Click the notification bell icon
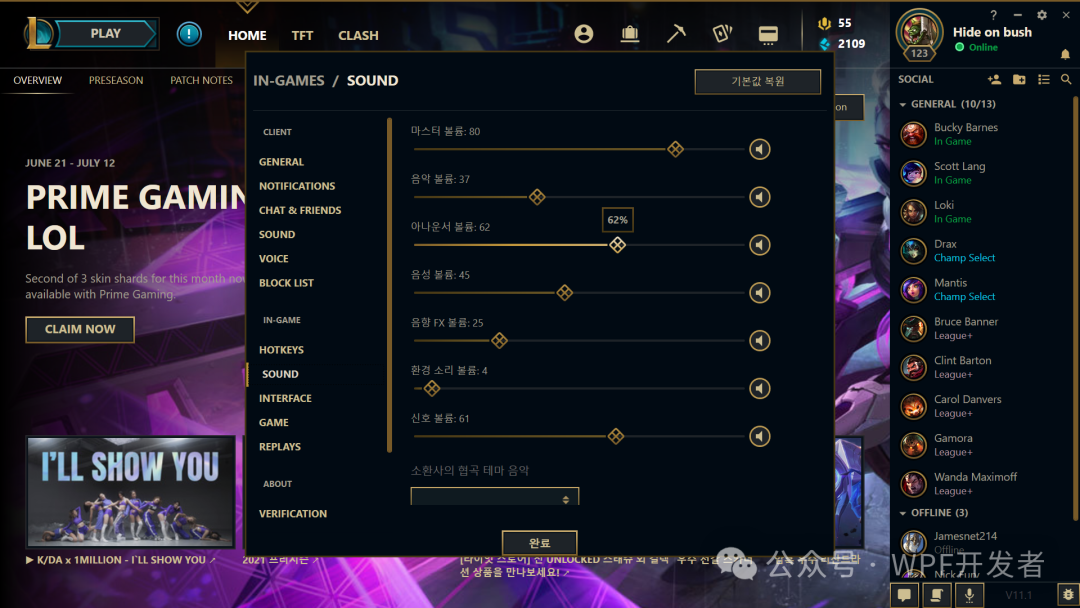The width and height of the screenshot is (1080, 608). [x=1065, y=54]
